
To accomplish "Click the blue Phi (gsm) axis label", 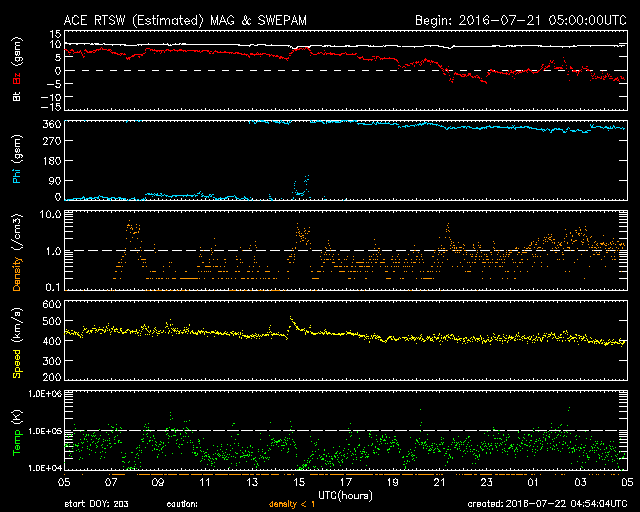I will [16, 160].
